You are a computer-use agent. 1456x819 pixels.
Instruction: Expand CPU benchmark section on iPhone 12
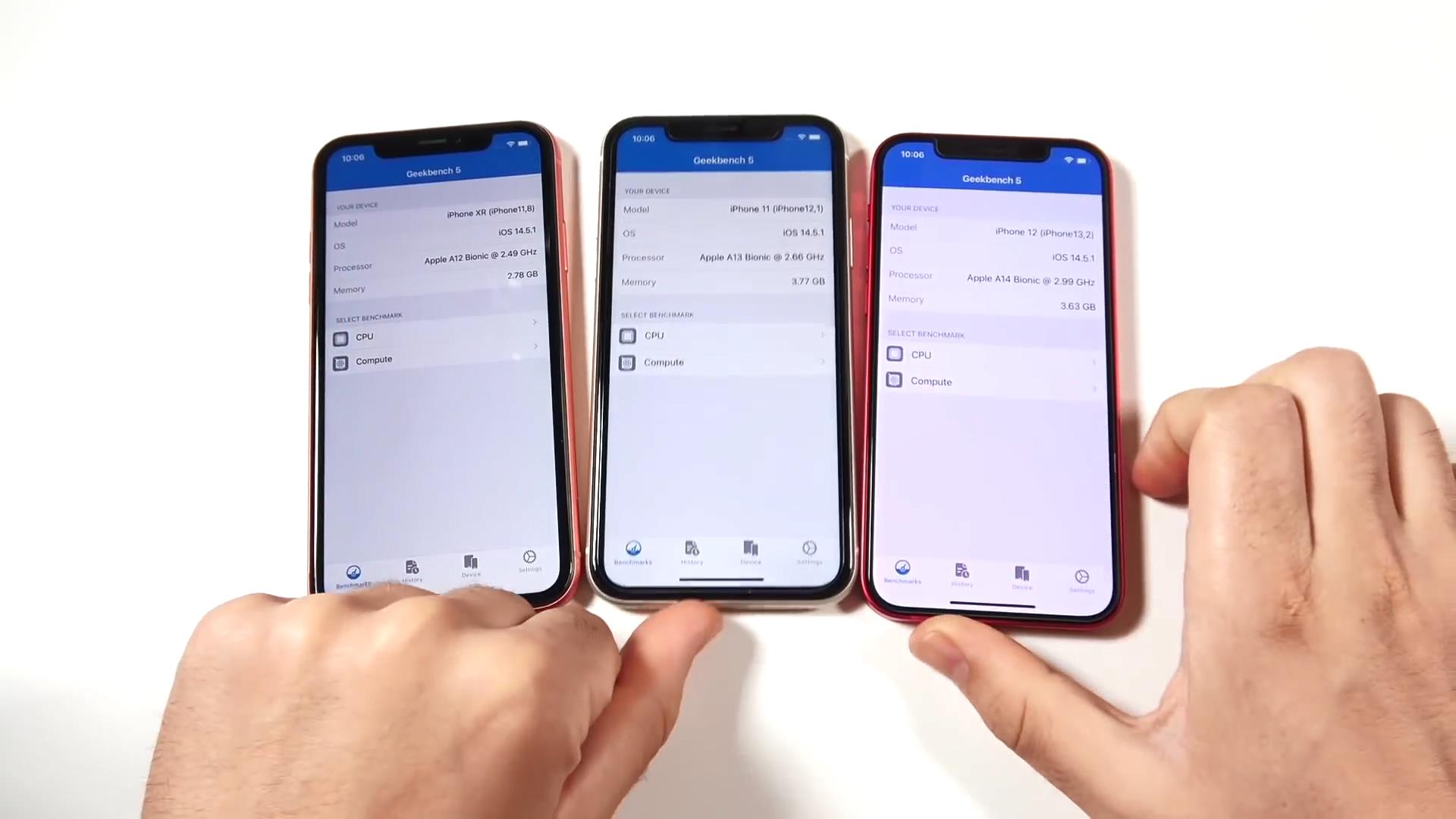988,354
